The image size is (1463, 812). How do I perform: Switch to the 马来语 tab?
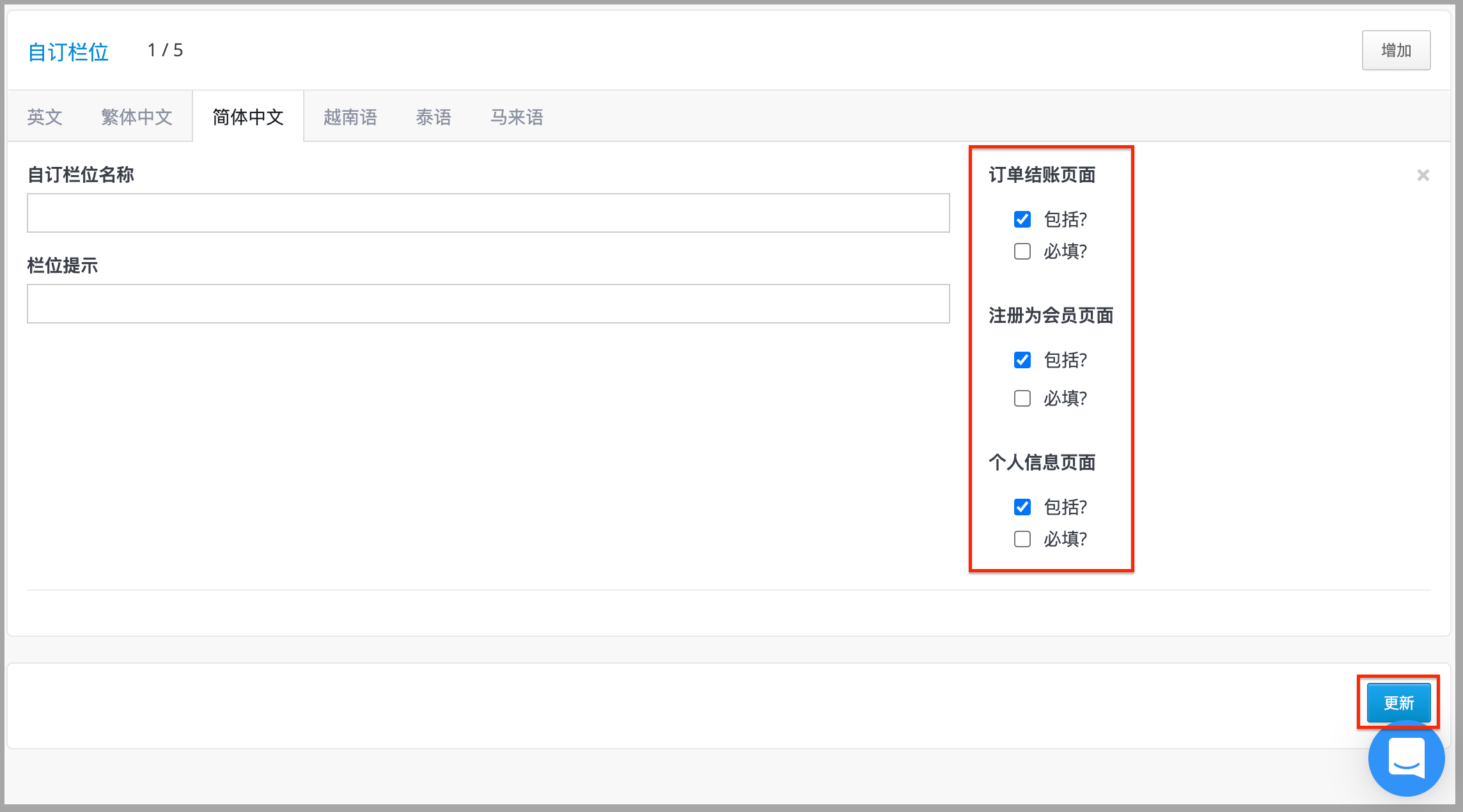[x=515, y=116]
